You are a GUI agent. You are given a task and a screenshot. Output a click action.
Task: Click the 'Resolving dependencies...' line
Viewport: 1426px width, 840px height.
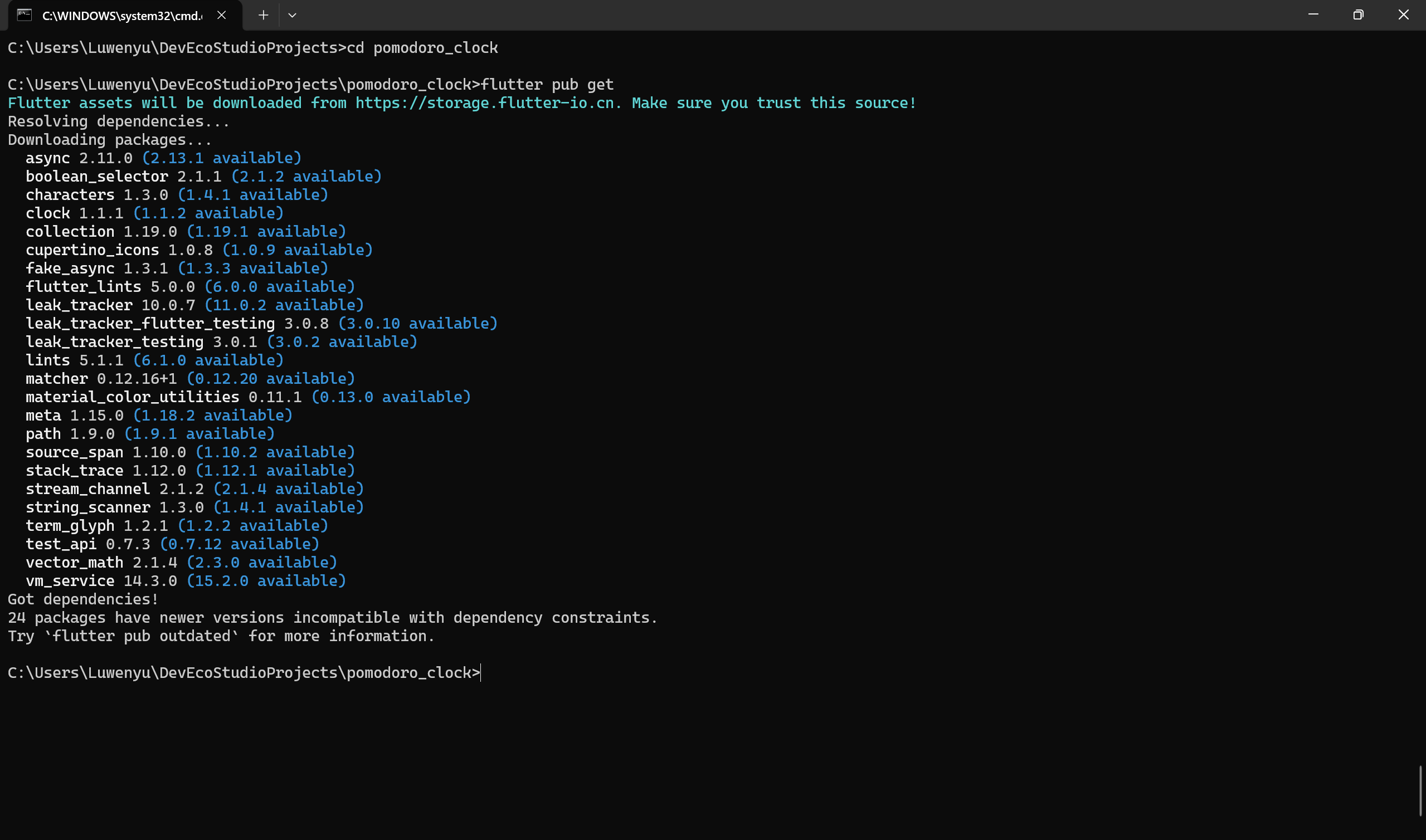(x=119, y=121)
